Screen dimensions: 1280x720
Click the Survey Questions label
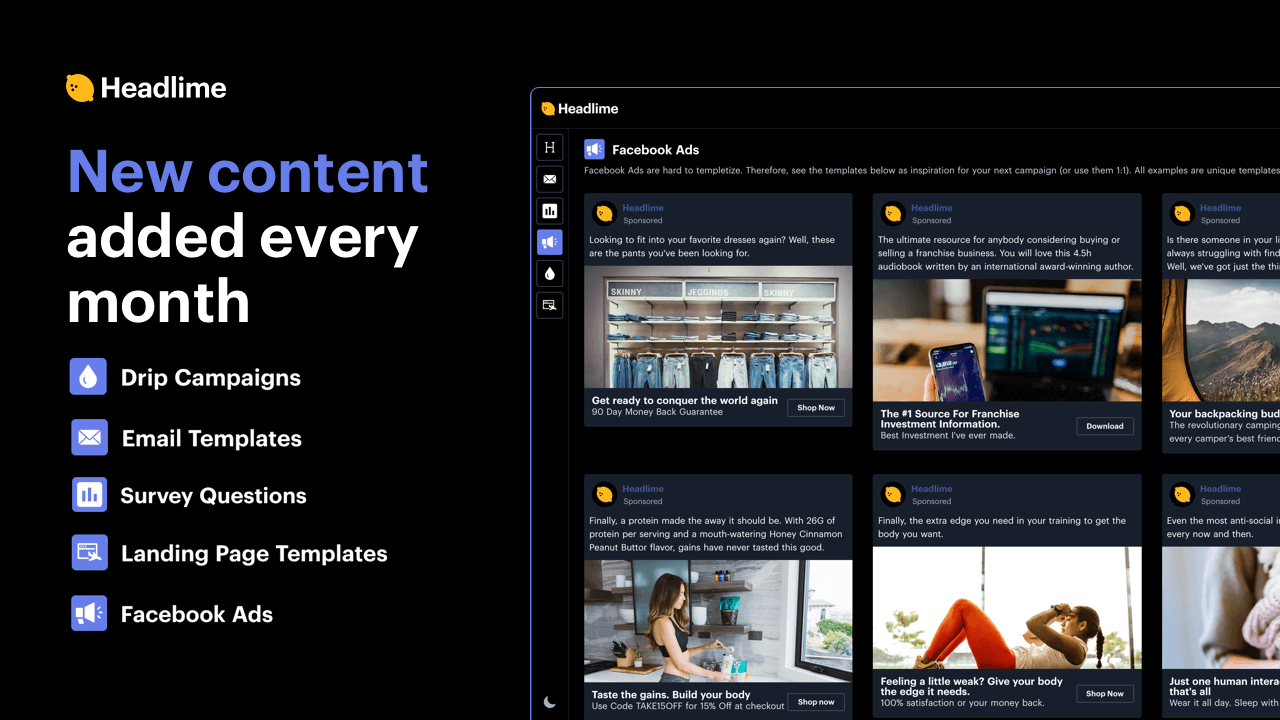click(214, 496)
